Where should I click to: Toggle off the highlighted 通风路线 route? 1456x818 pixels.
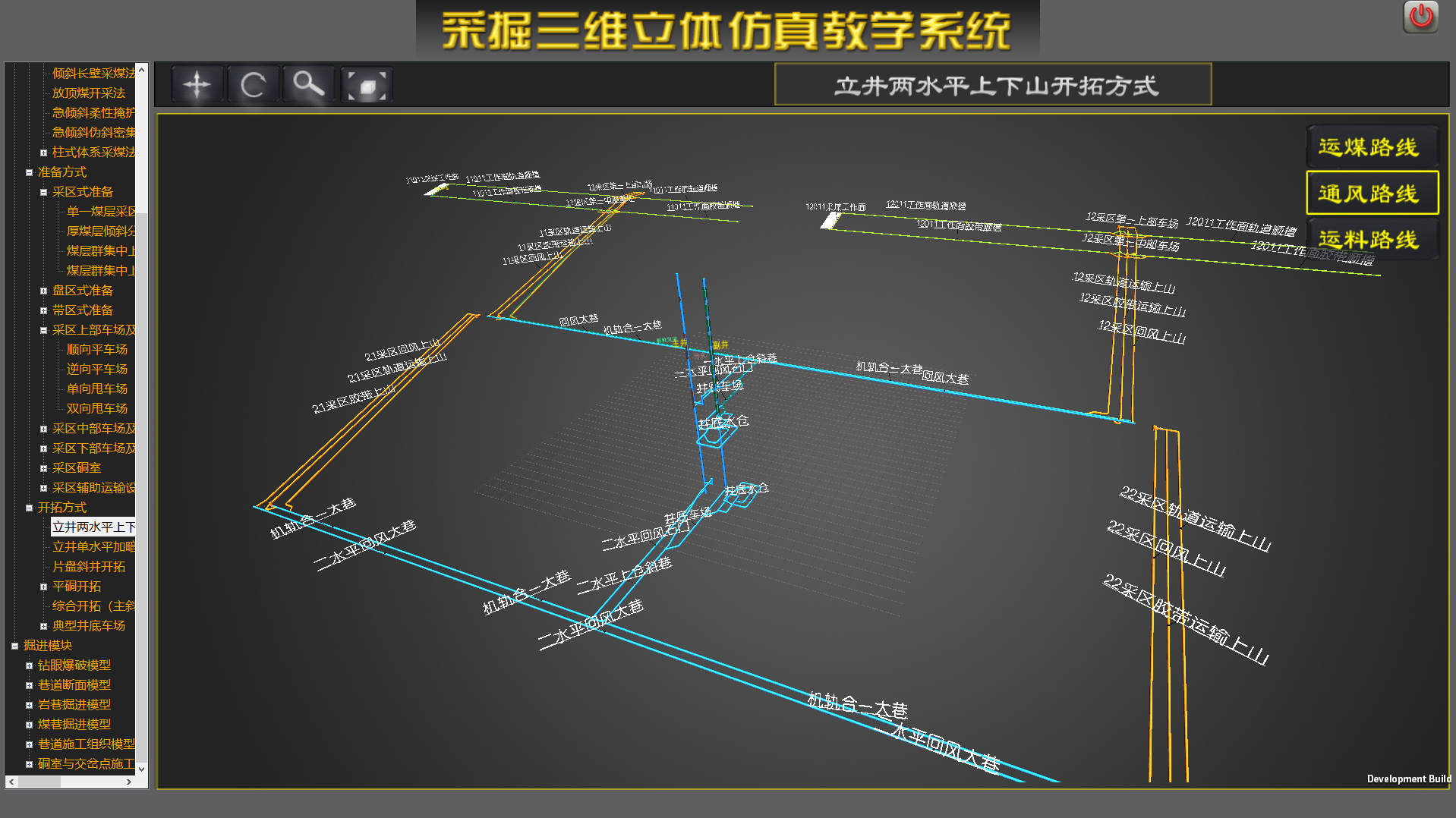tap(1372, 193)
